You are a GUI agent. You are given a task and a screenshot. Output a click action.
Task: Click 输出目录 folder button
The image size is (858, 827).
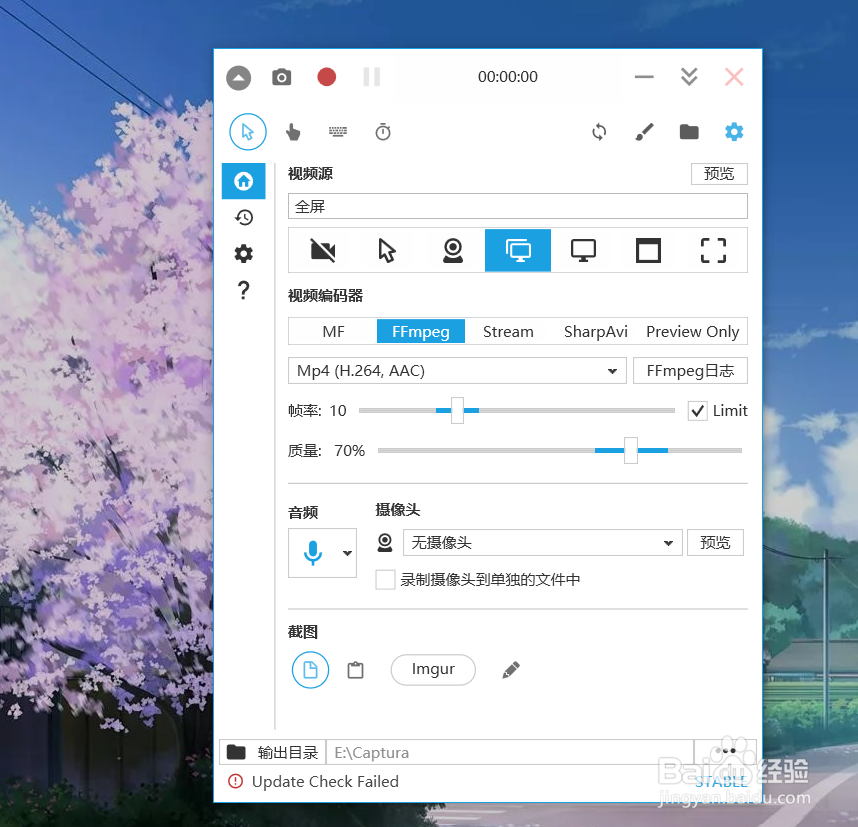tap(273, 753)
